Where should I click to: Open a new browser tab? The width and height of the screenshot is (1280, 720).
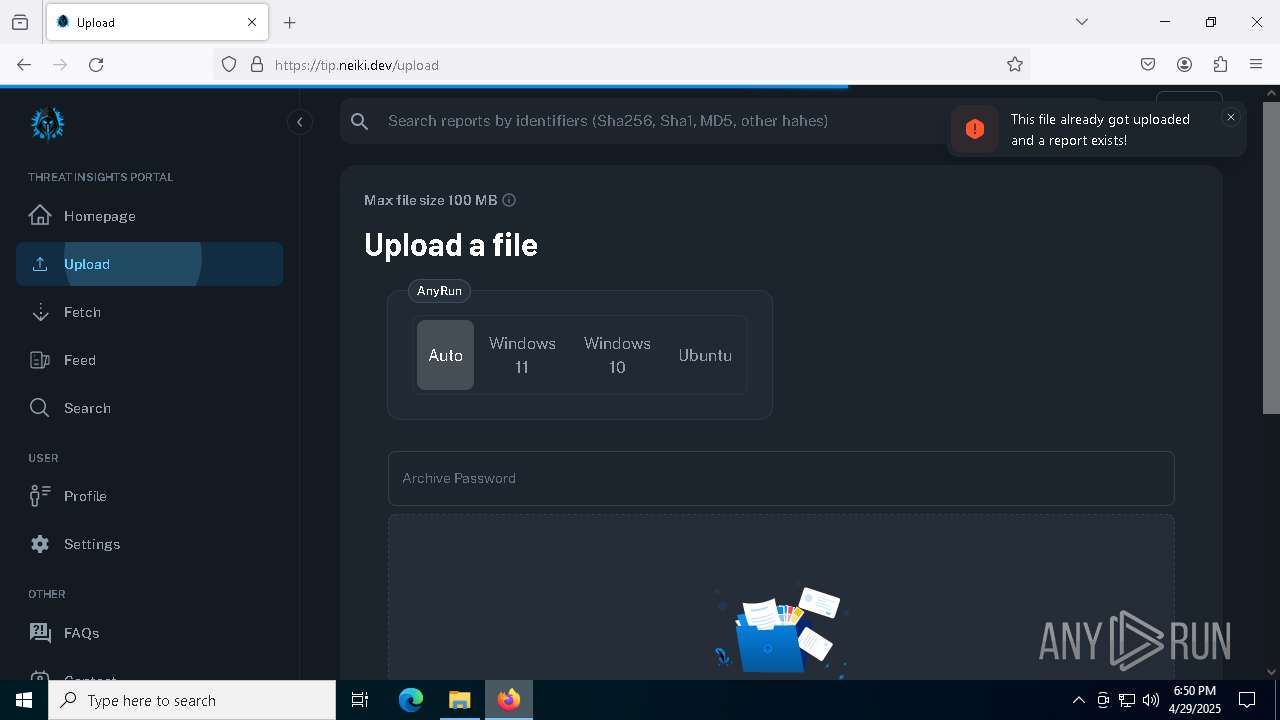point(290,22)
